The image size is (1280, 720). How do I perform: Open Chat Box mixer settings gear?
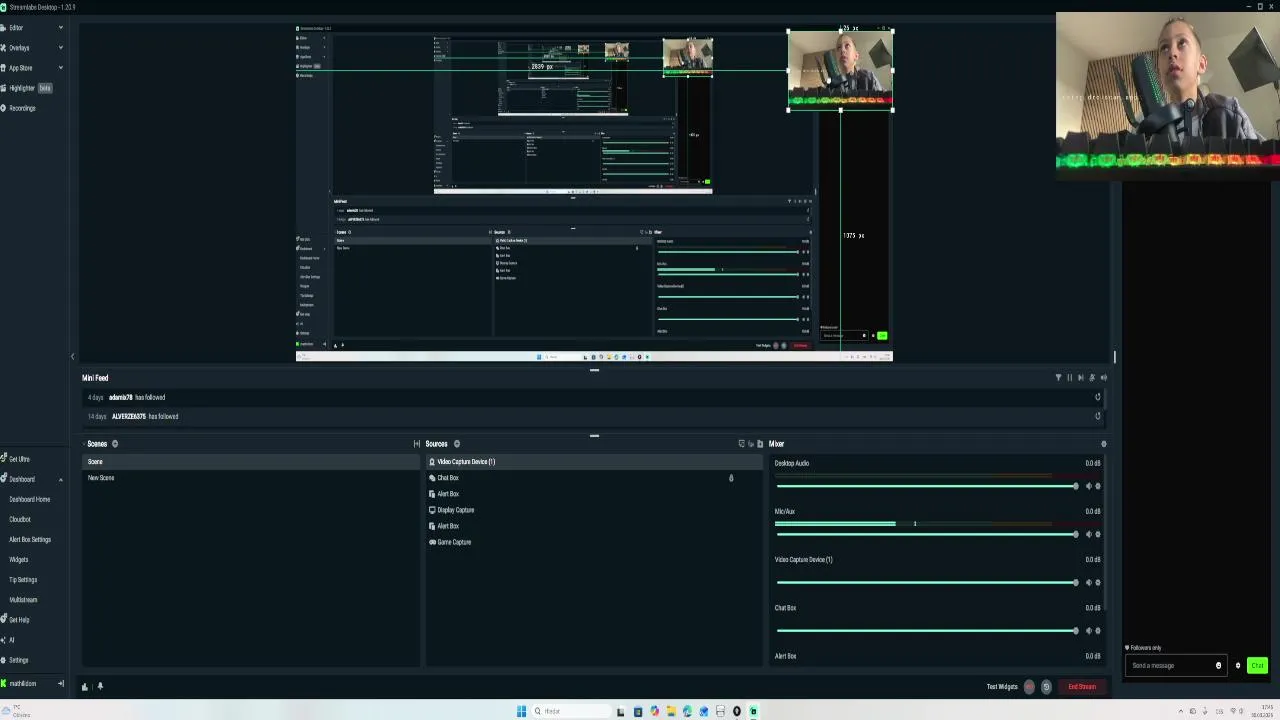(x=1098, y=630)
